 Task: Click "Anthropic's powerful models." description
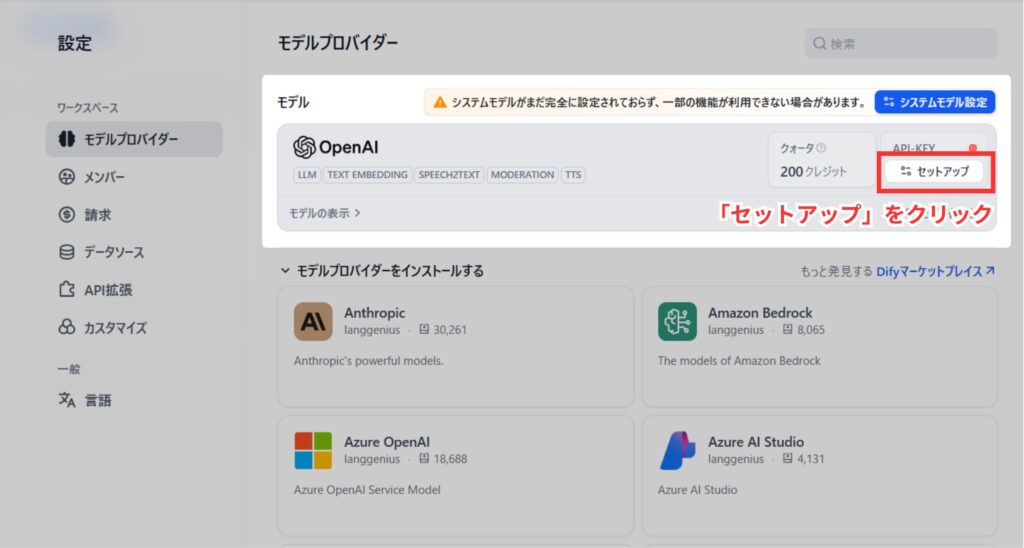pyautogui.click(x=368, y=361)
